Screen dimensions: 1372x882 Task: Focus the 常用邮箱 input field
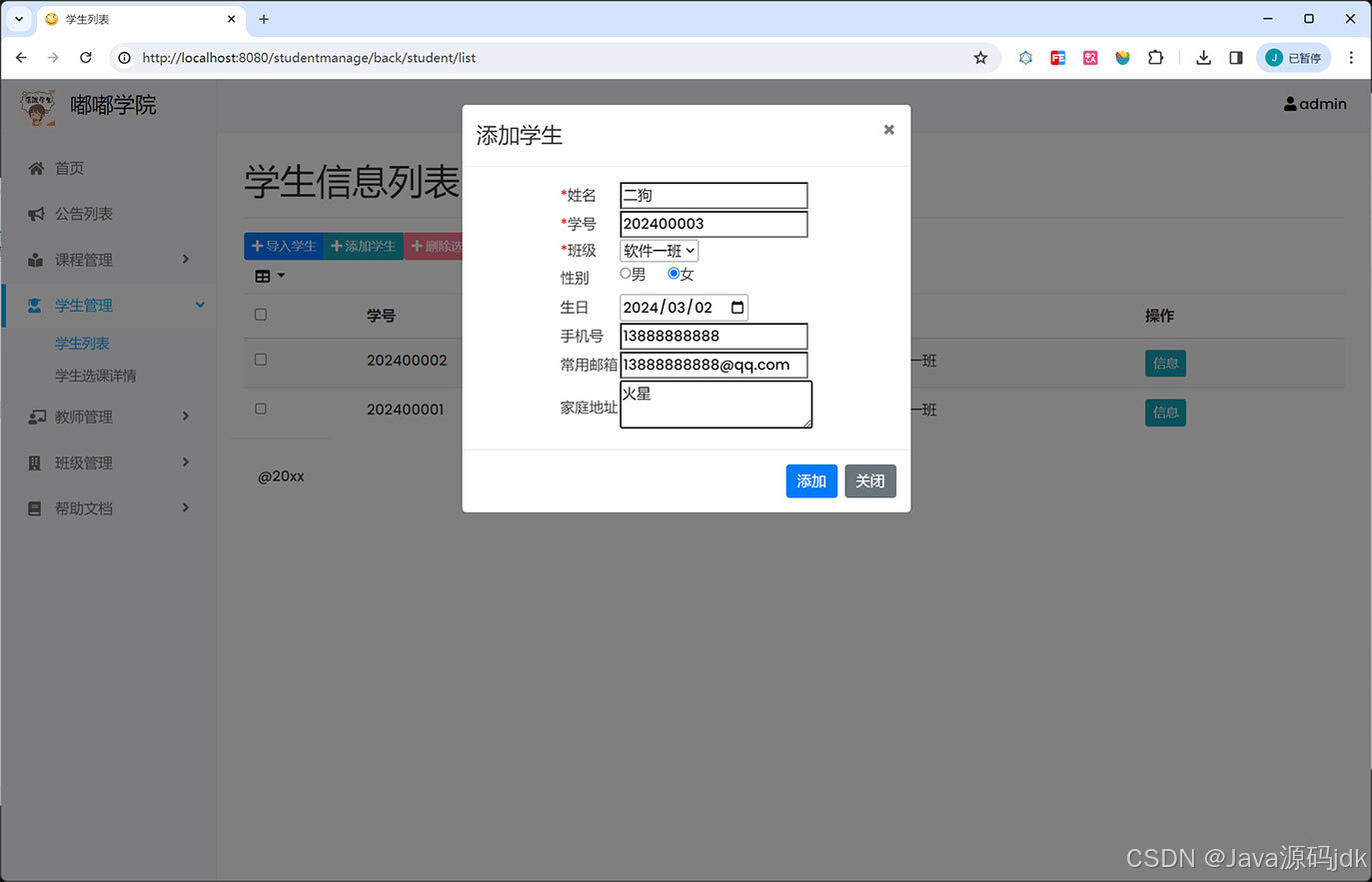pos(713,365)
